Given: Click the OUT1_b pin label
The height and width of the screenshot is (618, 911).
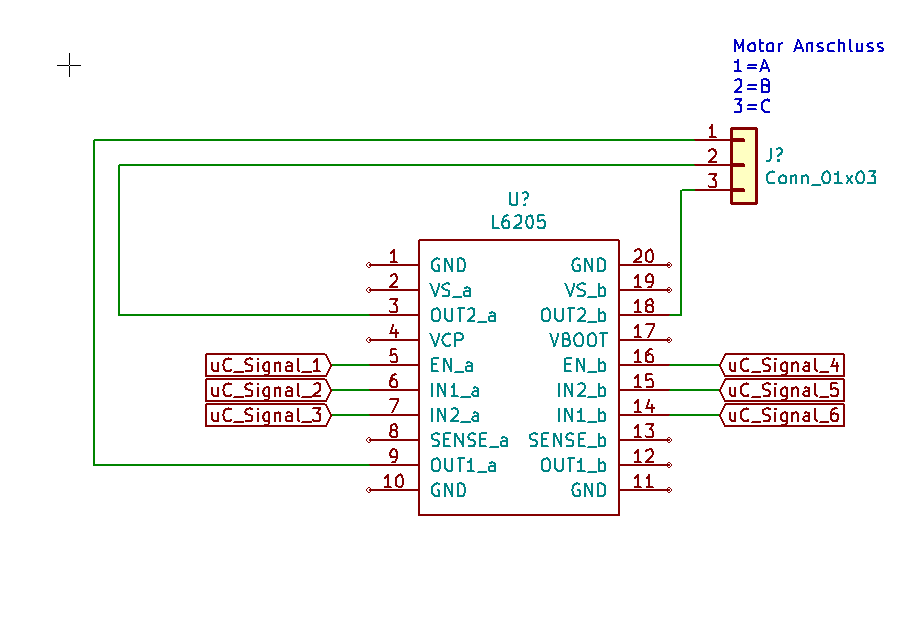Looking at the screenshot, I should (573, 465).
